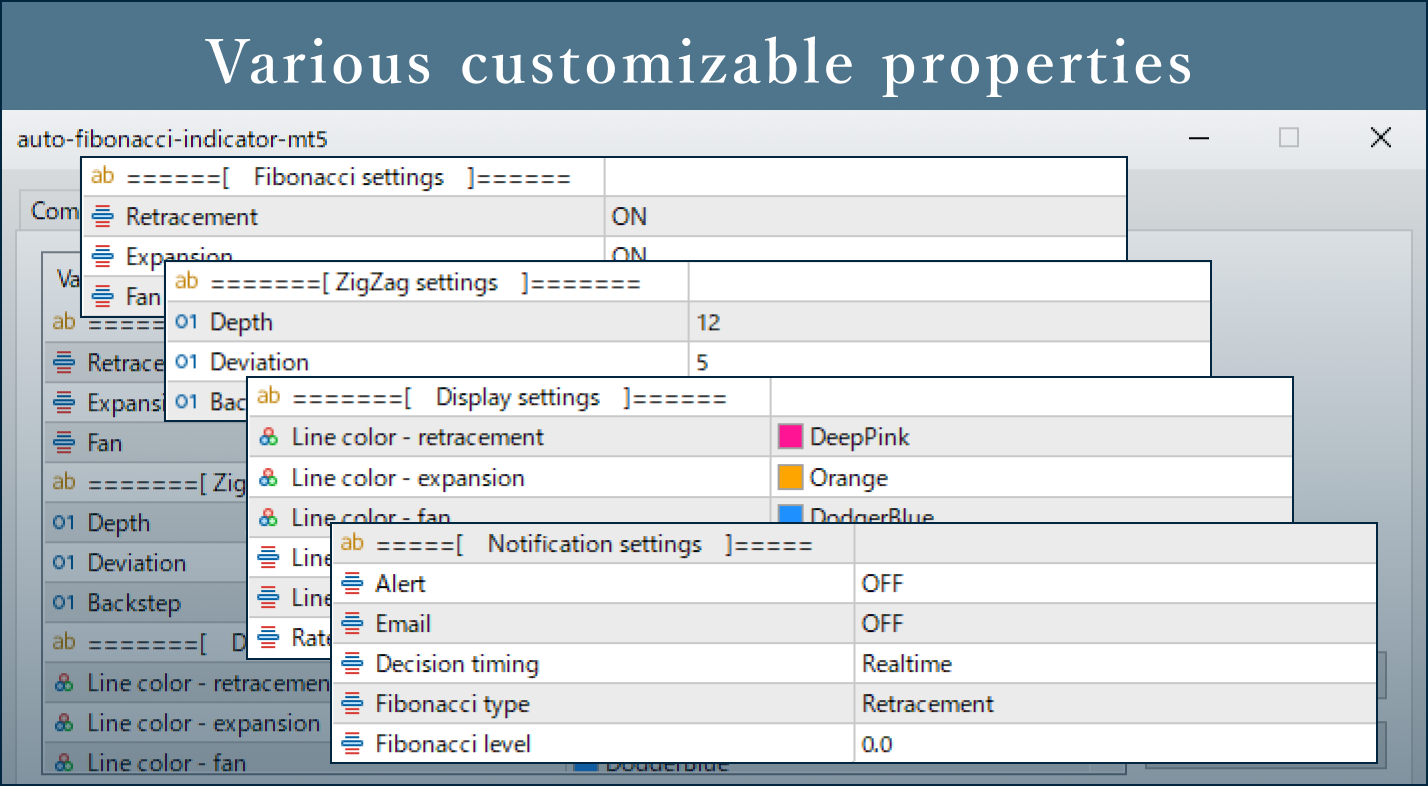Screen dimensions: 1428x786
Task: Close the auto-fibonacci-indicator-mt5 dialog
Action: click(x=1380, y=138)
